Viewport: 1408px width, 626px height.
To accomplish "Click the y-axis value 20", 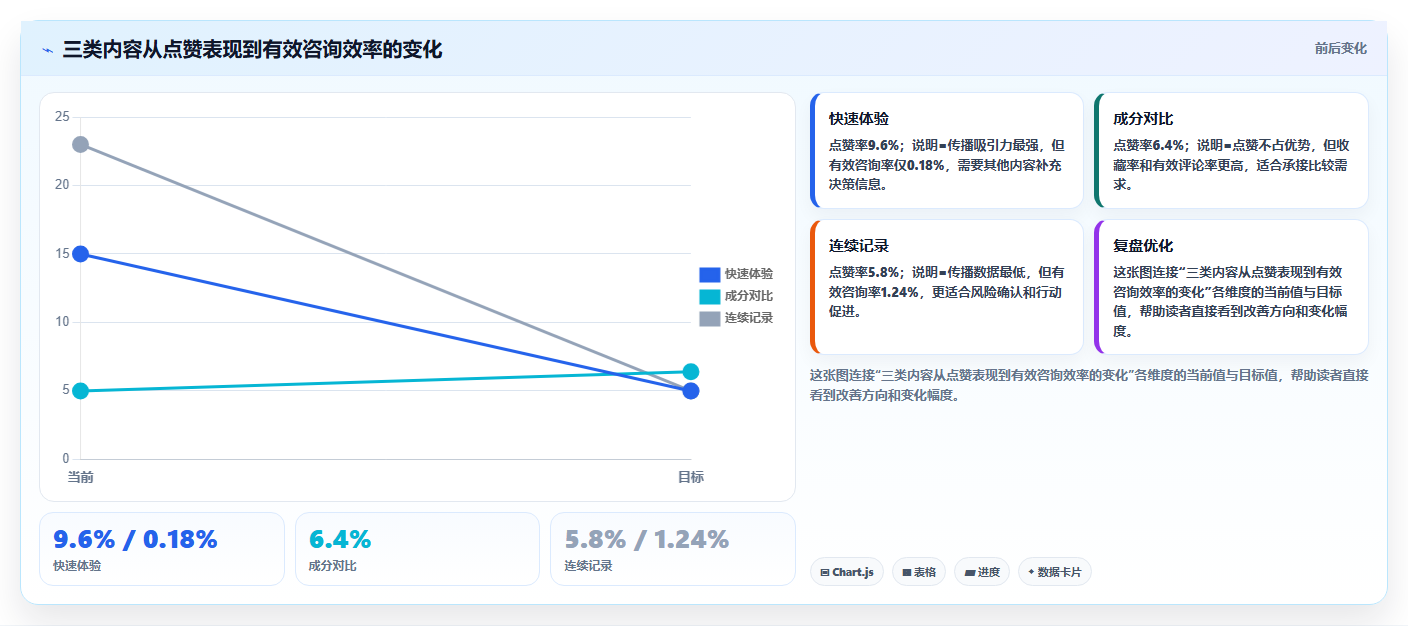I will click(x=62, y=185).
